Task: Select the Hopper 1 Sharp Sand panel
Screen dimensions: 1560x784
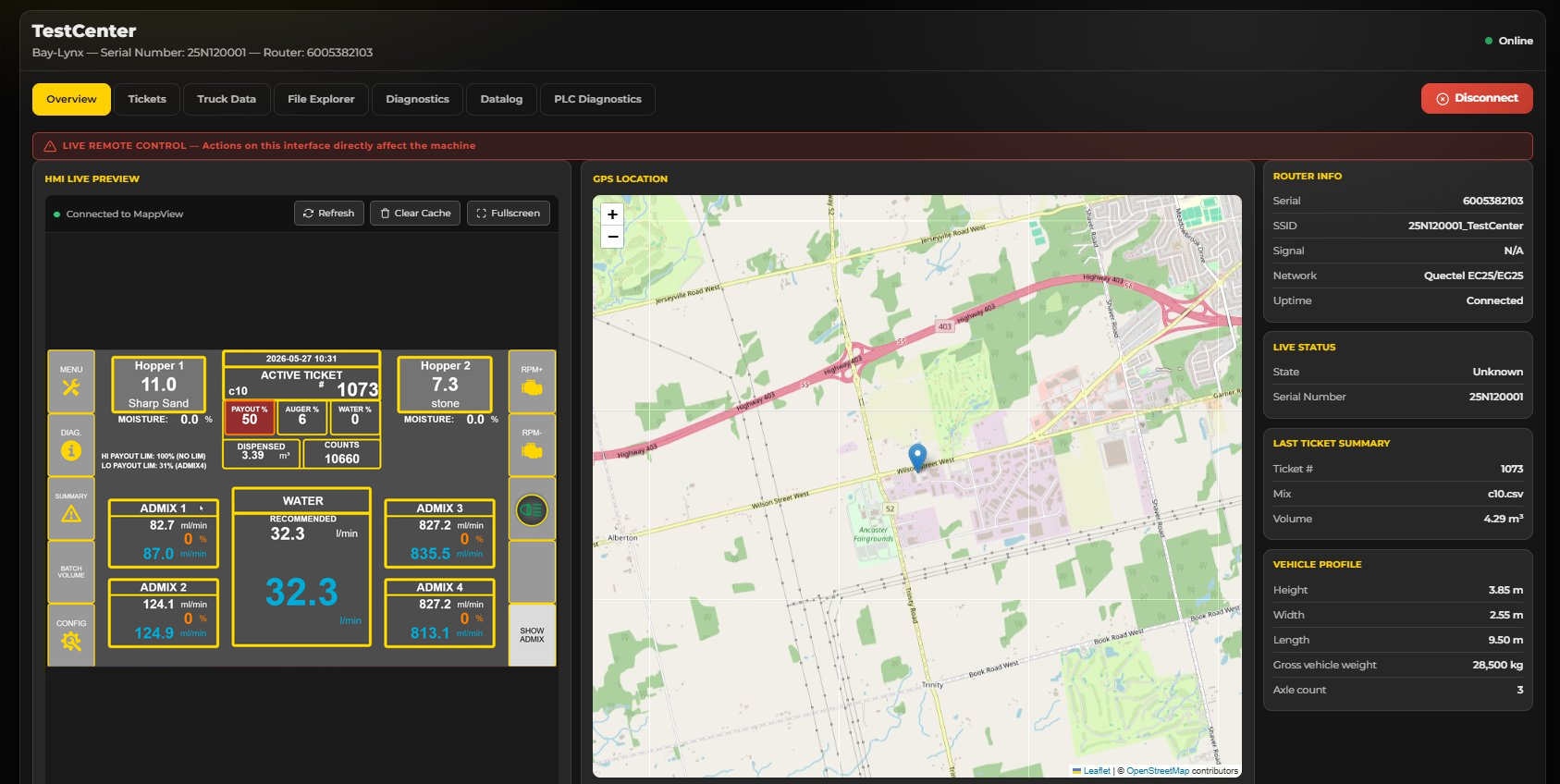Action: pyautogui.click(x=159, y=384)
